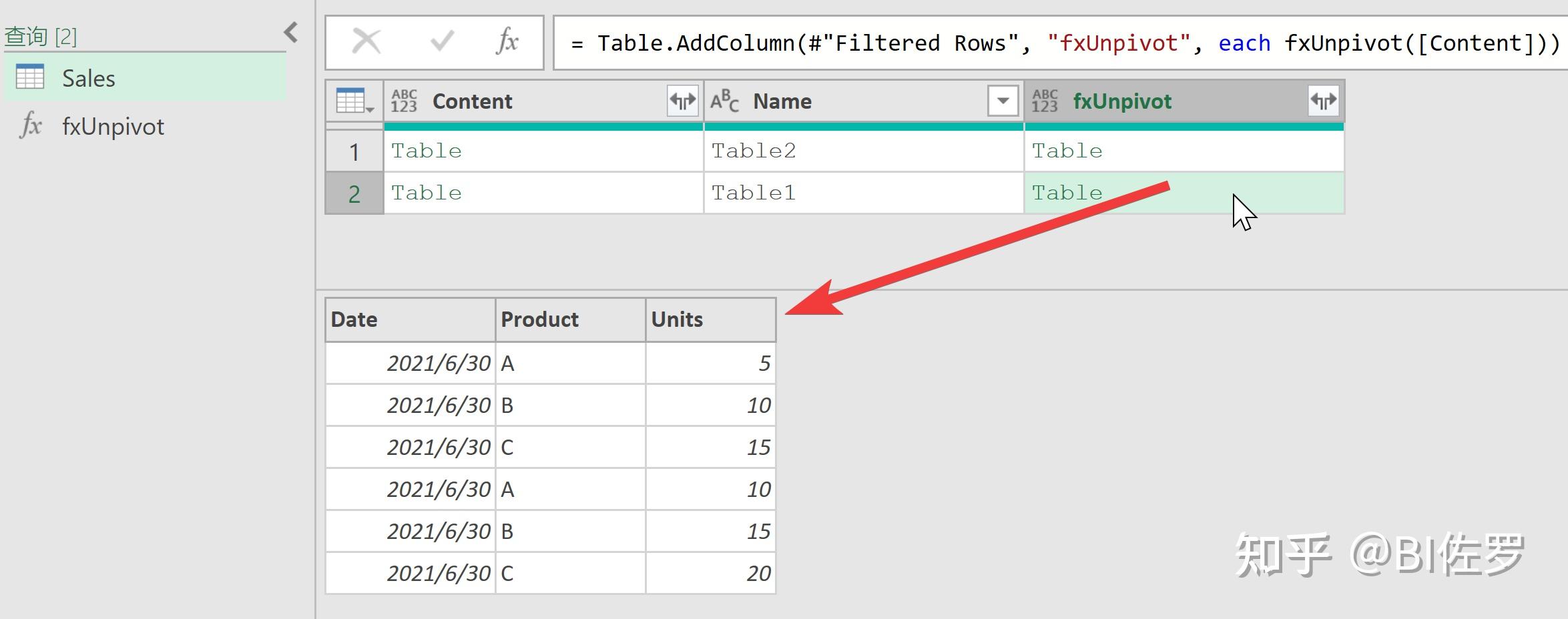Expand the fxUnpivot column with its expand icon
Viewport: 1568px width, 619px height.
[x=1323, y=101]
